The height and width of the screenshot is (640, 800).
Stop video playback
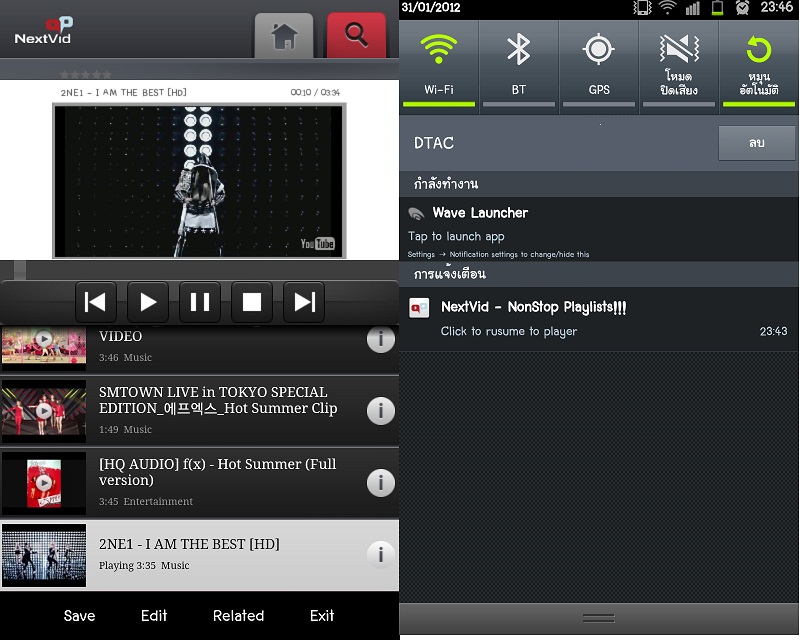pyautogui.click(x=252, y=302)
